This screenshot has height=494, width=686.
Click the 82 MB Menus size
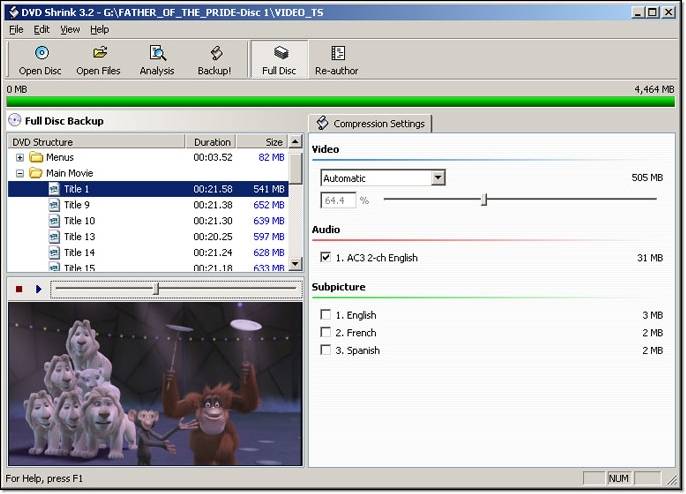point(271,157)
